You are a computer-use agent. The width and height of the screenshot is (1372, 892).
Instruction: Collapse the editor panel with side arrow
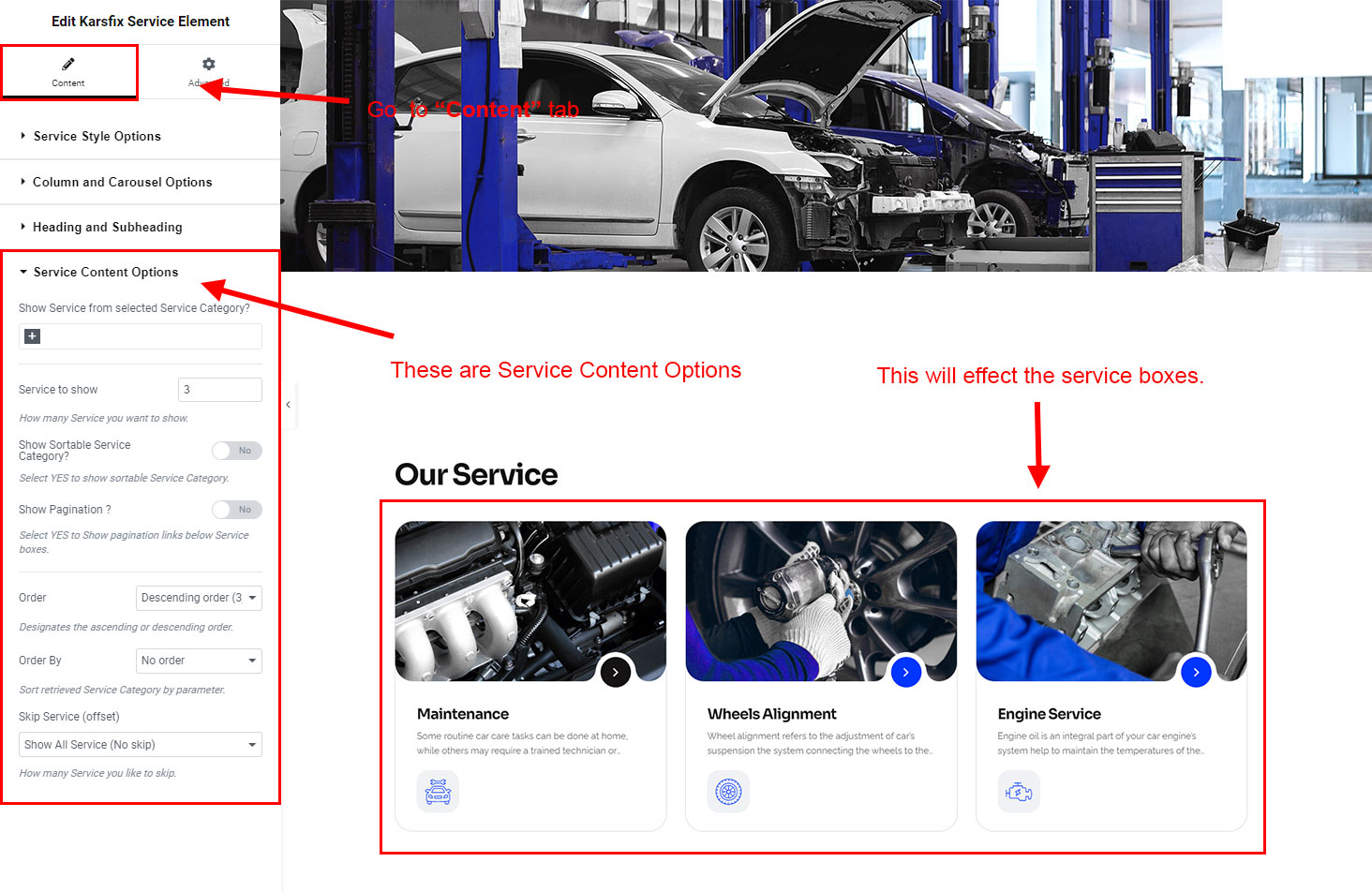point(289,405)
